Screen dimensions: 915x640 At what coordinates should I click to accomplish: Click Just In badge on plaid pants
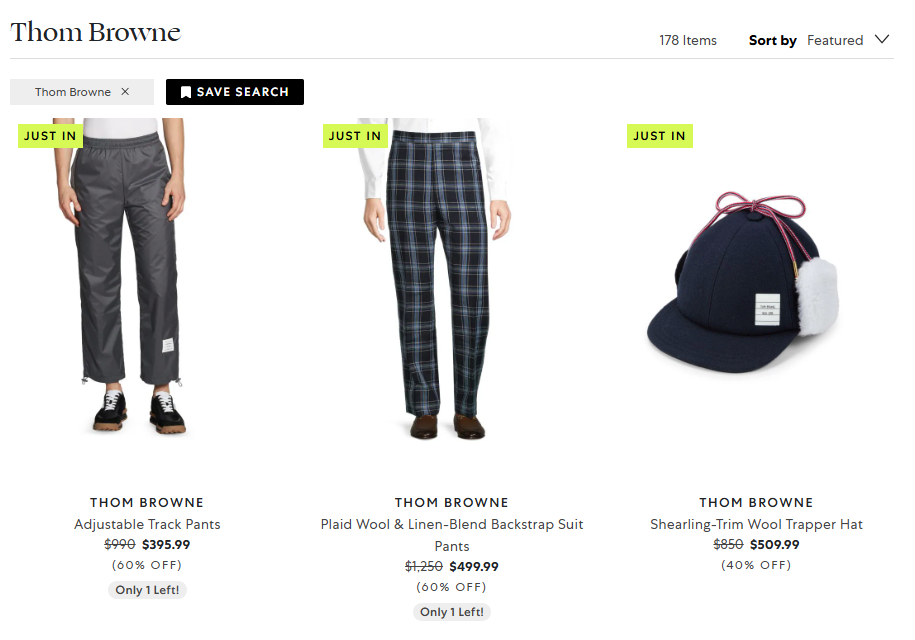point(355,136)
